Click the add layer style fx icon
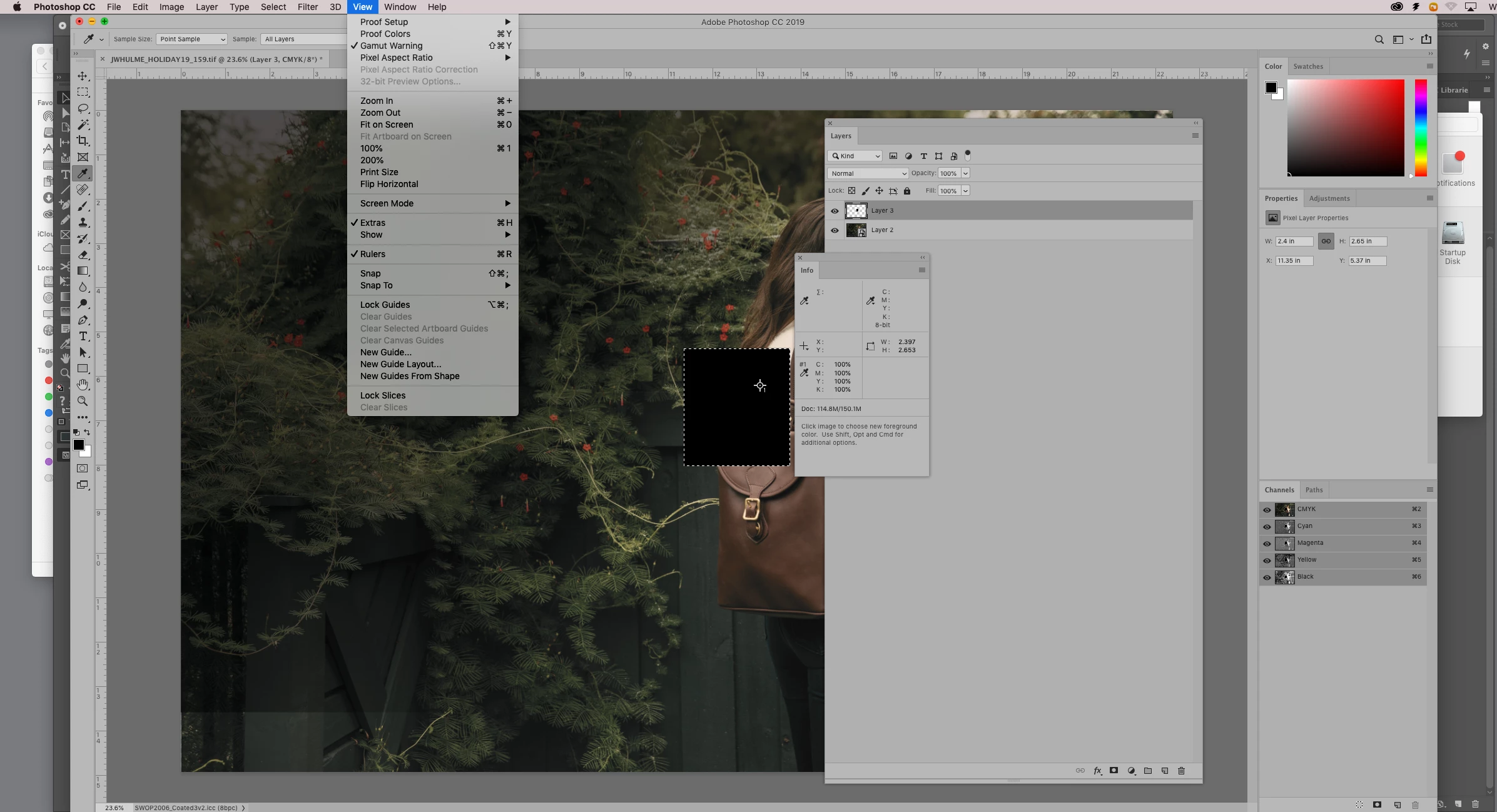Image resolution: width=1497 pixels, height=812 pixels. tap(1097, 771)
